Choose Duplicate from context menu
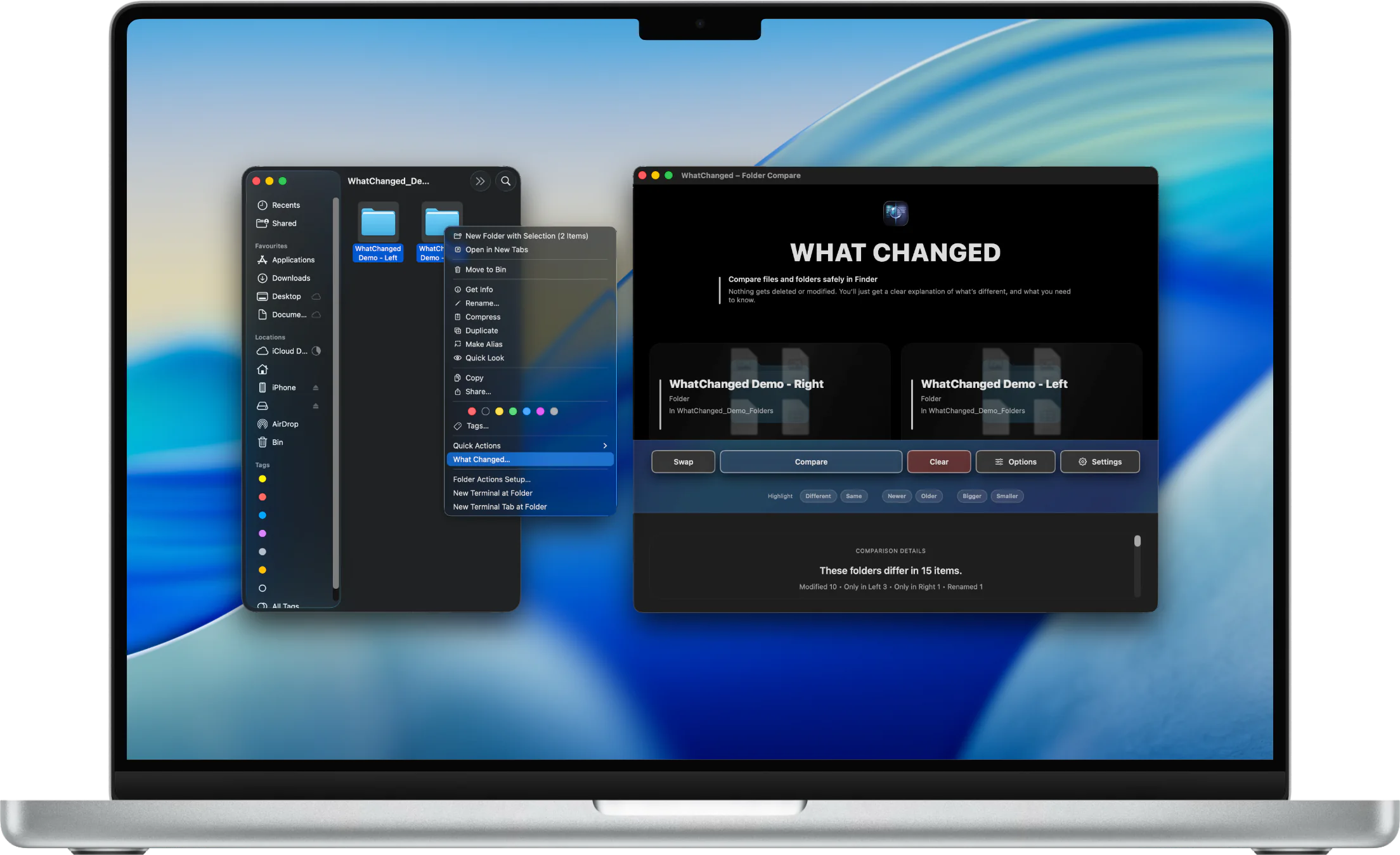Viewport: 1400px width, 855px height. point(530,331)
